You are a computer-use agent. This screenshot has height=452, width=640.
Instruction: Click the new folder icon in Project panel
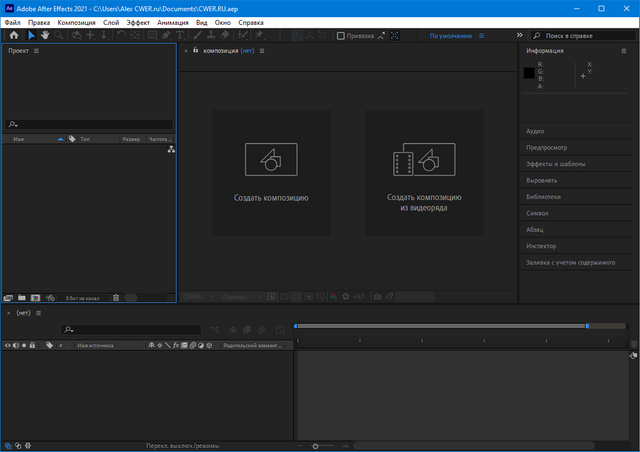pos(21,298)
